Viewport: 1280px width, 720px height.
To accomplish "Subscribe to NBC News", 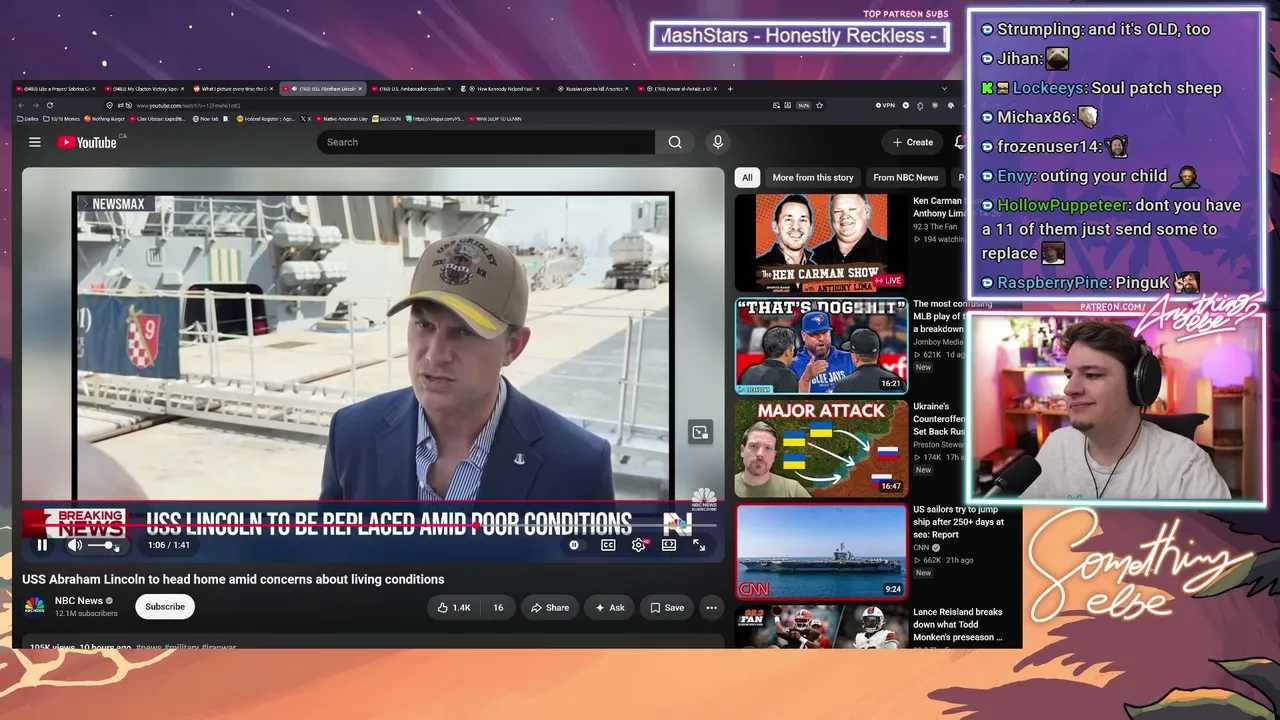I will pos(165,607).
